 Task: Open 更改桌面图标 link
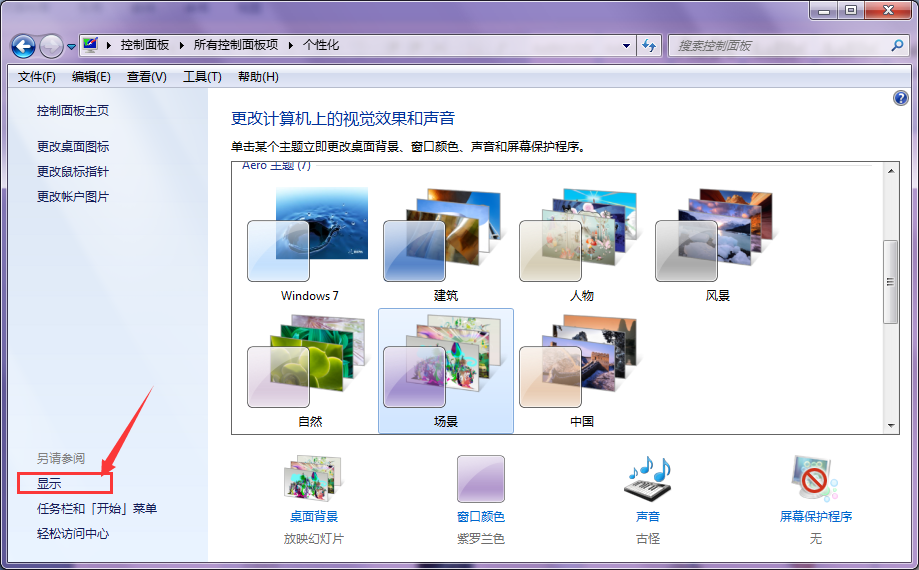point(73,146)
